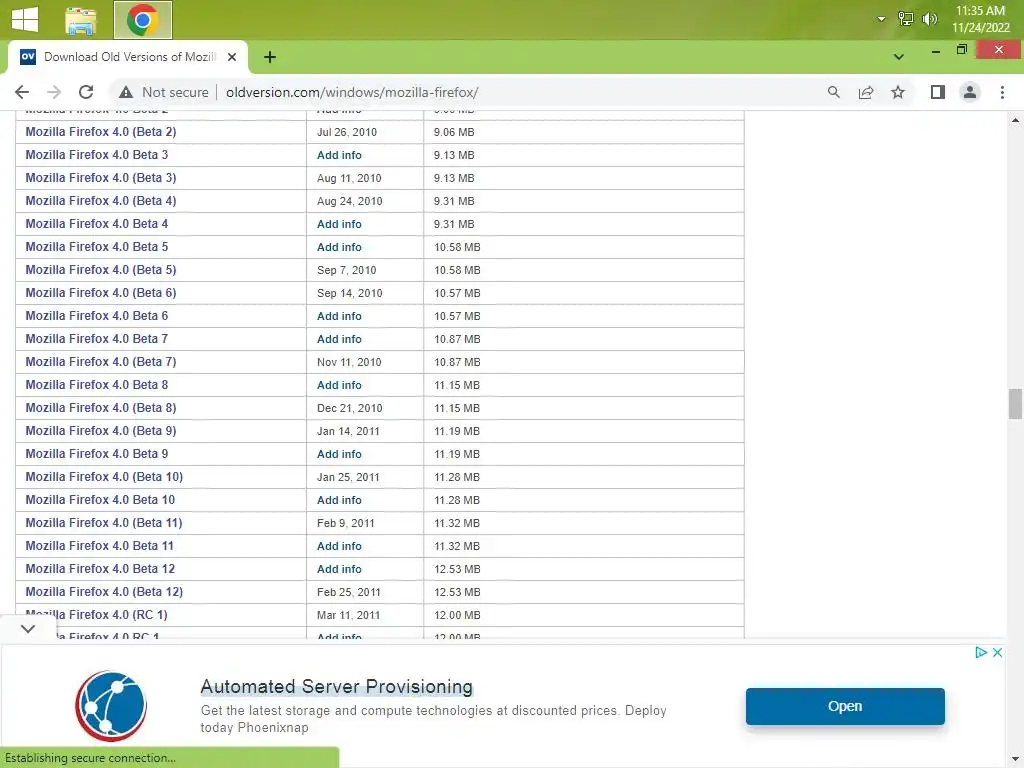
Task: Share this page icon
Action: 866,92
